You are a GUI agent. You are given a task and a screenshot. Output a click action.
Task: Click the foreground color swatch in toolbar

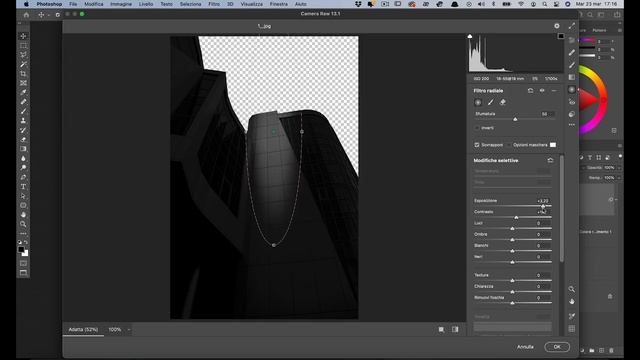(x=21, y=249)
